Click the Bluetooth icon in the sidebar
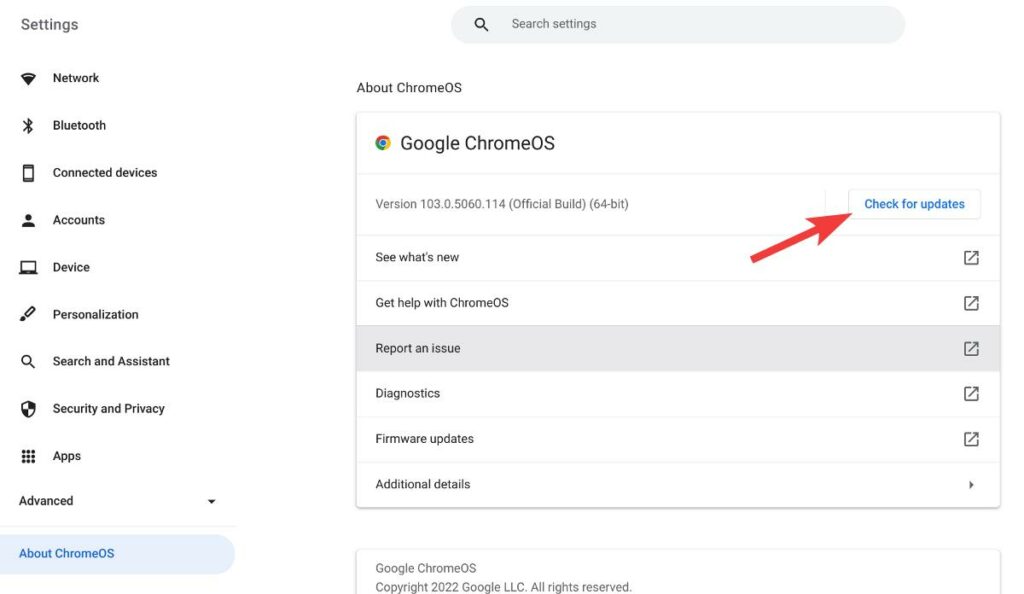 (x=29, y=125)
